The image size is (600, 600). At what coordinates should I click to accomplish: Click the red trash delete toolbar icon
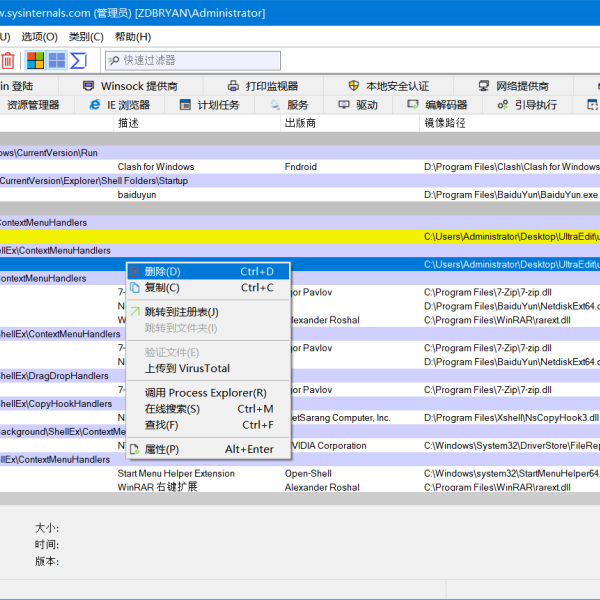(x=8, y=60)
